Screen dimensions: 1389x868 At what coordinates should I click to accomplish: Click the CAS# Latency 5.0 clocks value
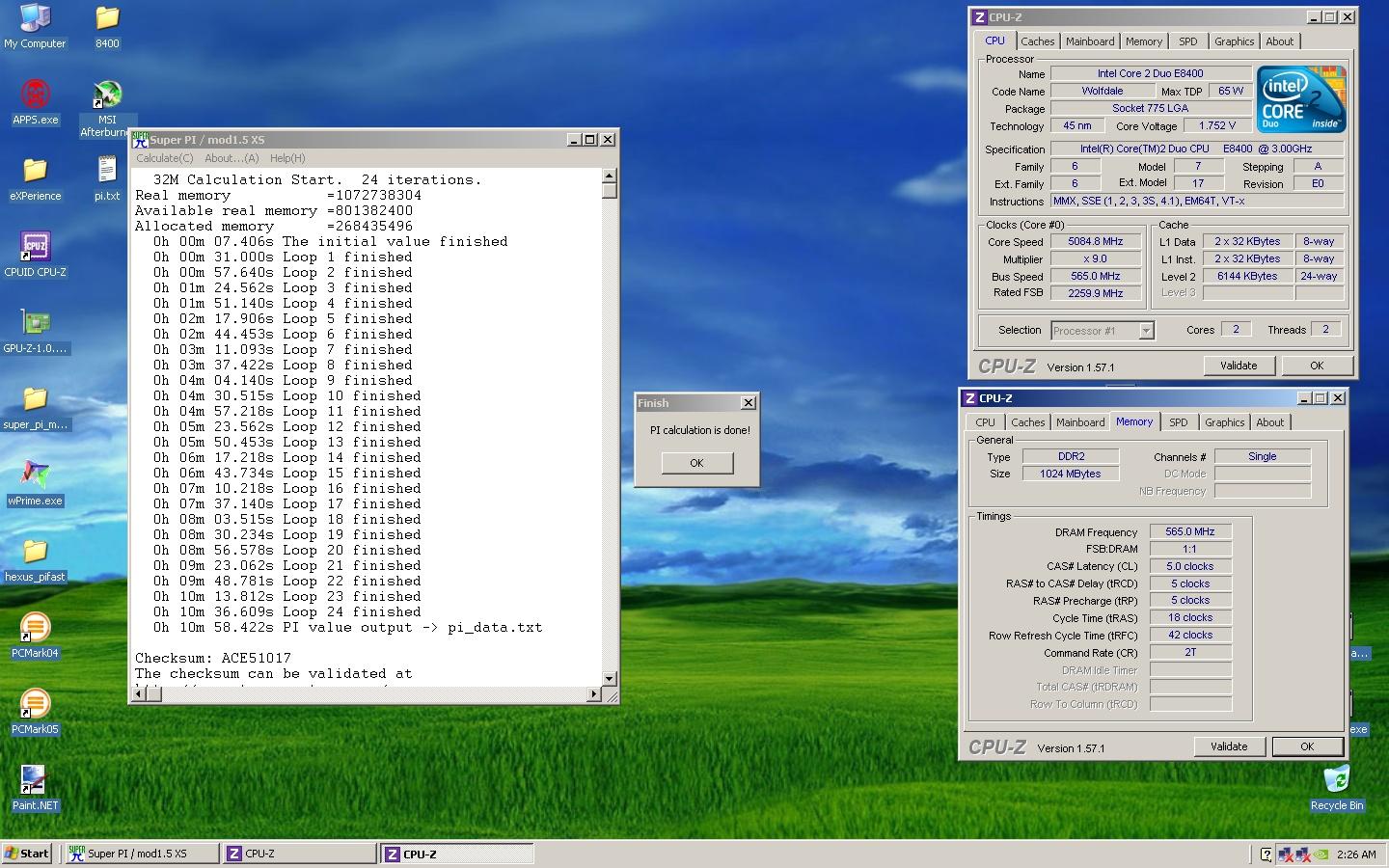coord(1190,566)
